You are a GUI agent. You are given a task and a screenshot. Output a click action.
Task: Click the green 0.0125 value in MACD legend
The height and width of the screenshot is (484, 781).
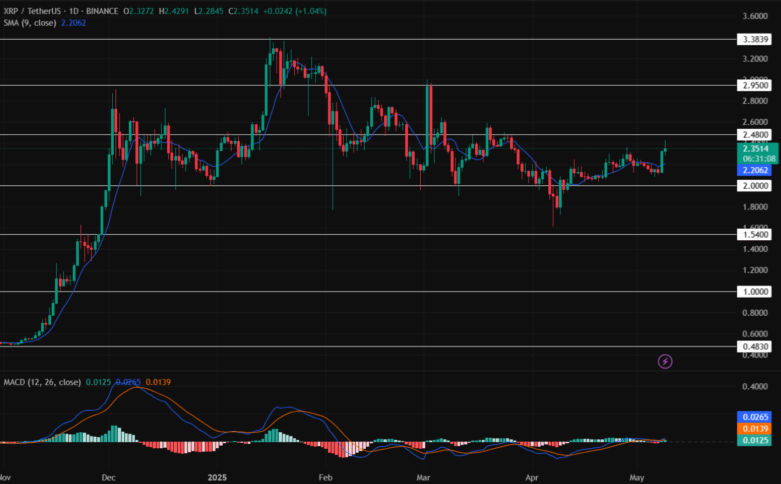(99, 382)
